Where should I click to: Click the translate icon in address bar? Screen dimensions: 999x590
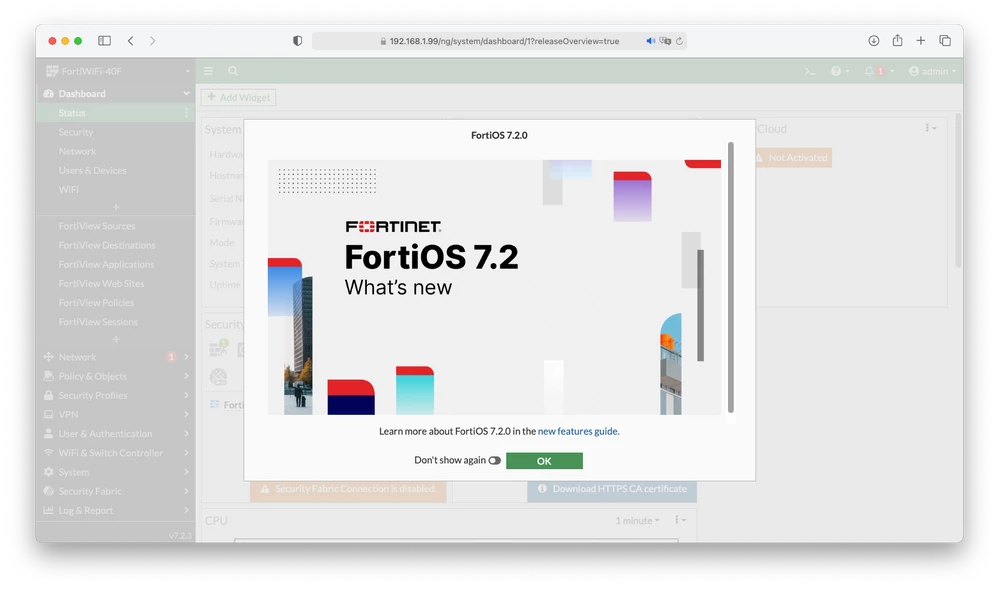[x=665, y=41]
